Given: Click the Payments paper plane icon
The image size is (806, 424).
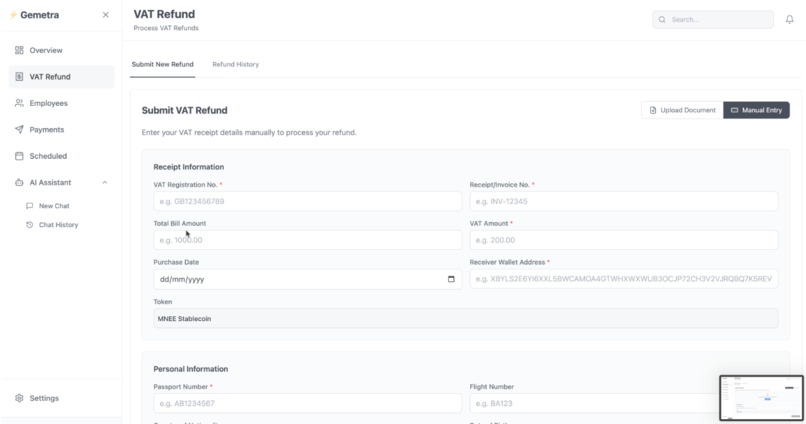Looking at the screenshot, I should [x=19, y=130].
